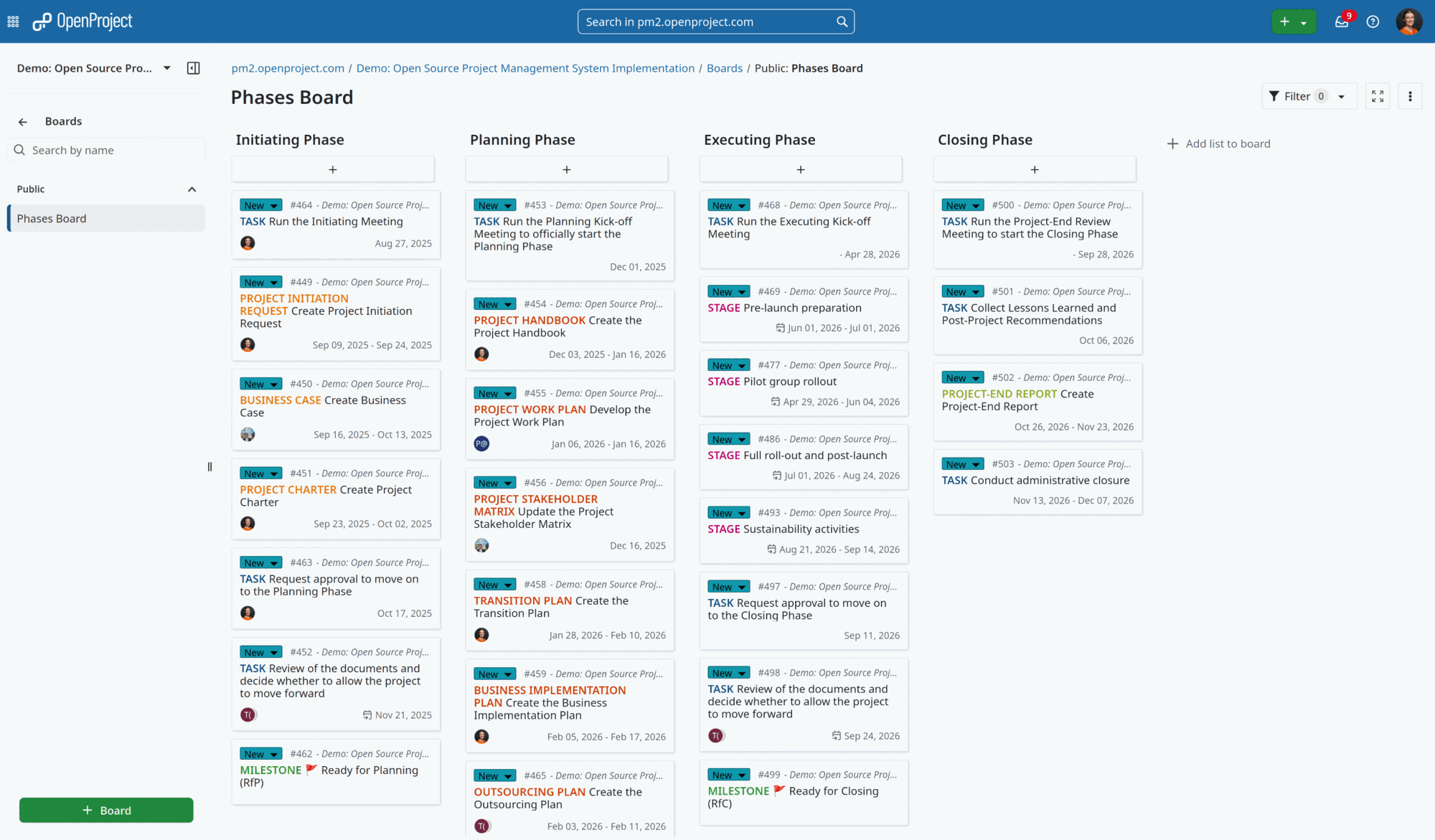Click the Search by name field
The image size is (1435, 840).
coord(106,150)
